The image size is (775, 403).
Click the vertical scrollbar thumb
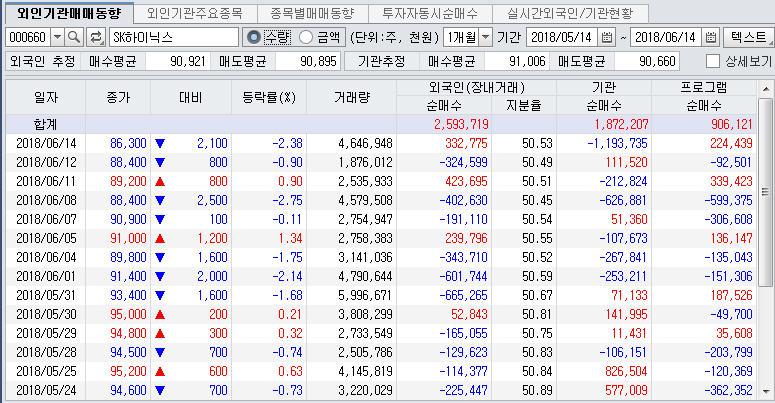point(766,192)
